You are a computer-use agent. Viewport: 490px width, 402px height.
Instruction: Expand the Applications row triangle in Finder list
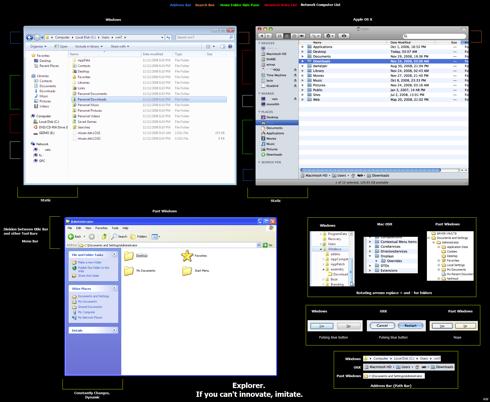[x=302, y=47]
